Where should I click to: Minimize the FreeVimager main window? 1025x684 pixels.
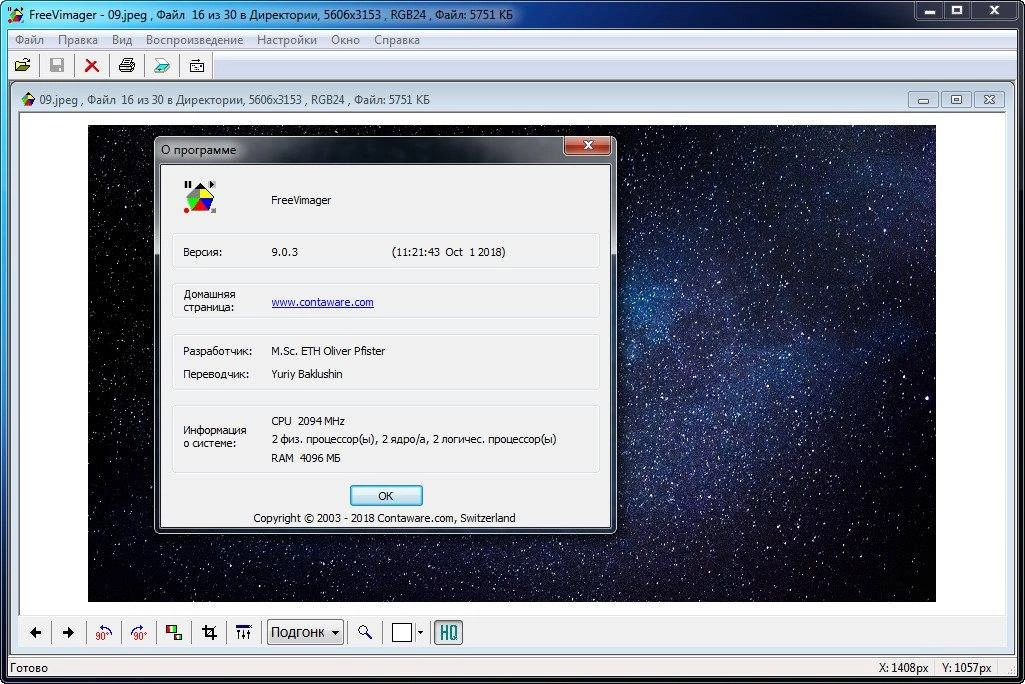(x=930, y=11)
